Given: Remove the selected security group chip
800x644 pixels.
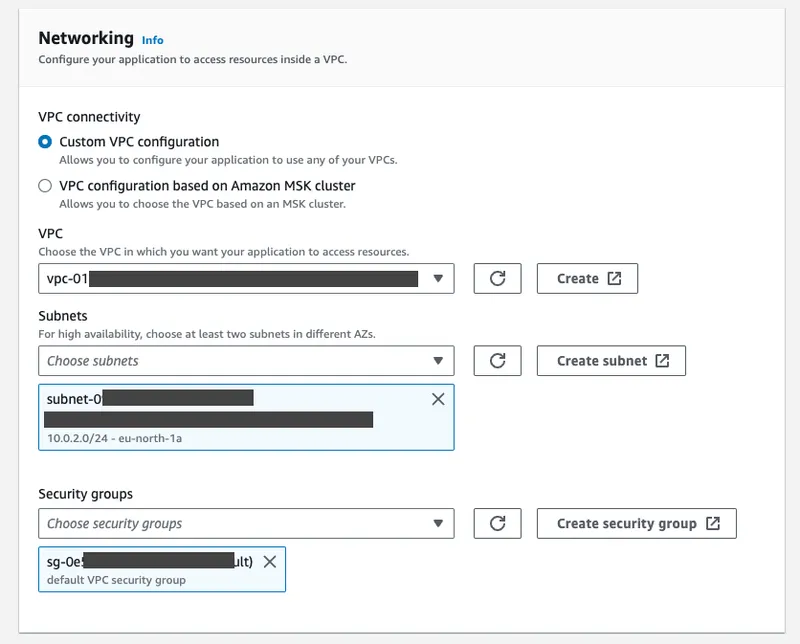Looking at the screenshot, I should coord(270,562).
